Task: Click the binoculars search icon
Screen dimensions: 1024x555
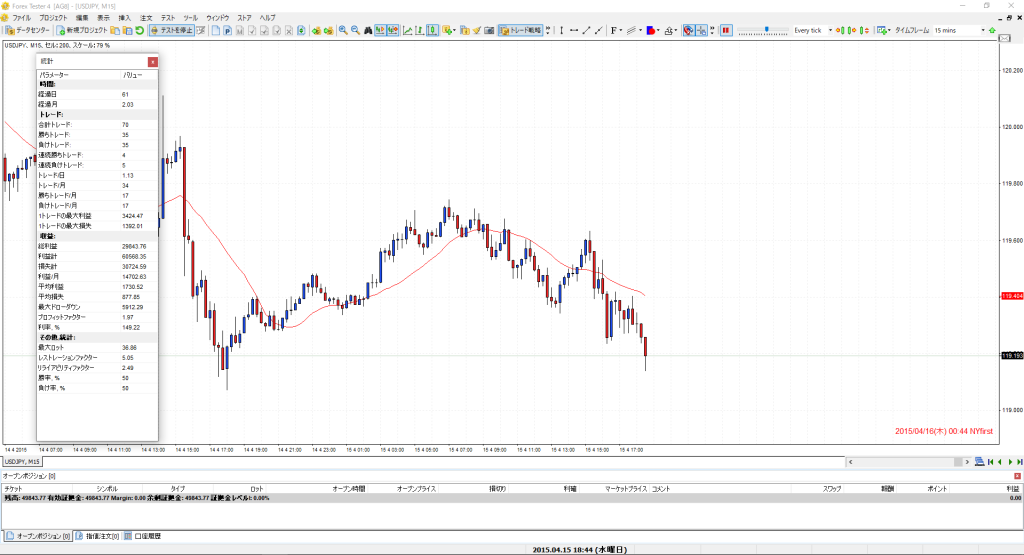Action: 368,31
